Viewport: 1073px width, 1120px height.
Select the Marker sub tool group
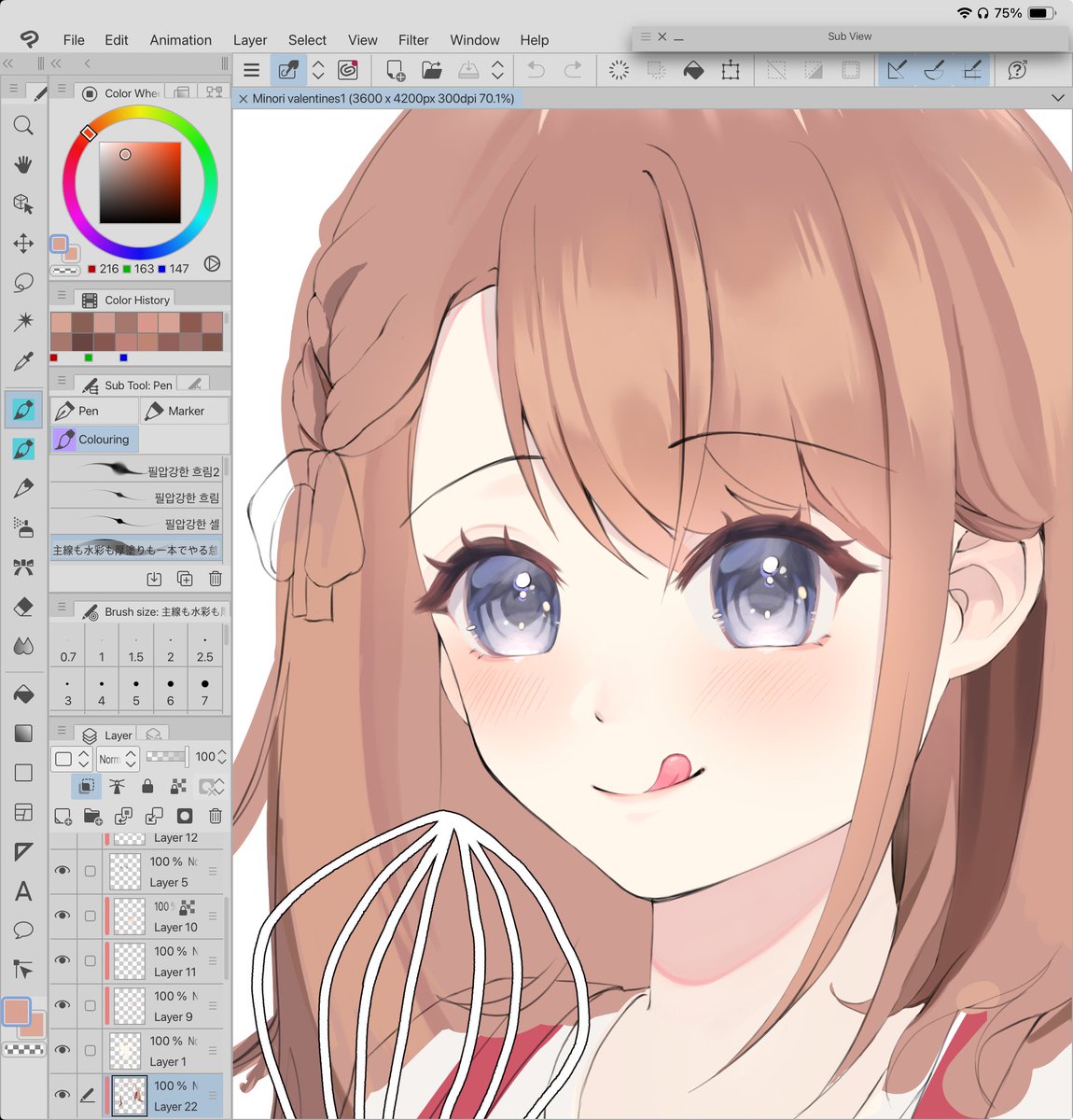(185, 411)
